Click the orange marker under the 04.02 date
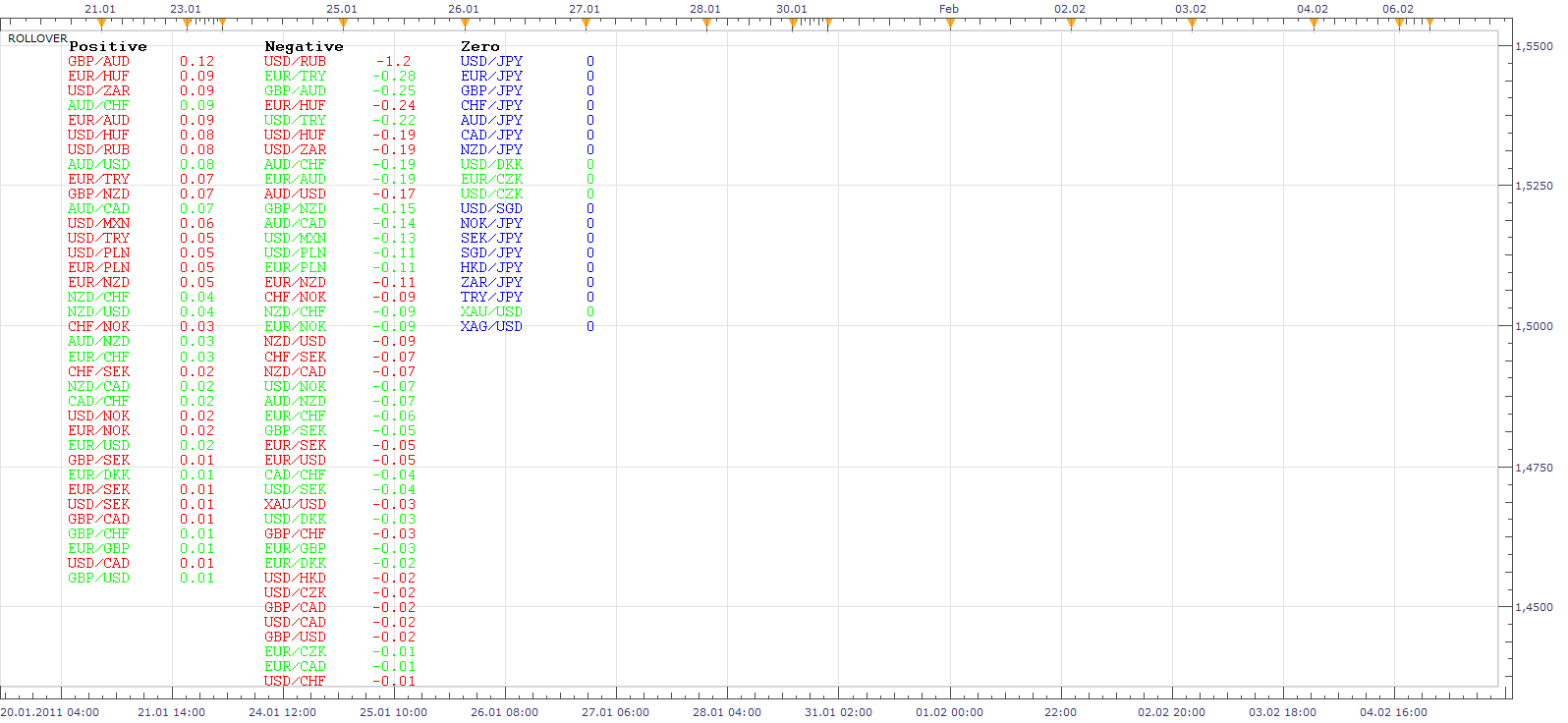The width and height of the screenshot is (1568, 723). 1314,24
